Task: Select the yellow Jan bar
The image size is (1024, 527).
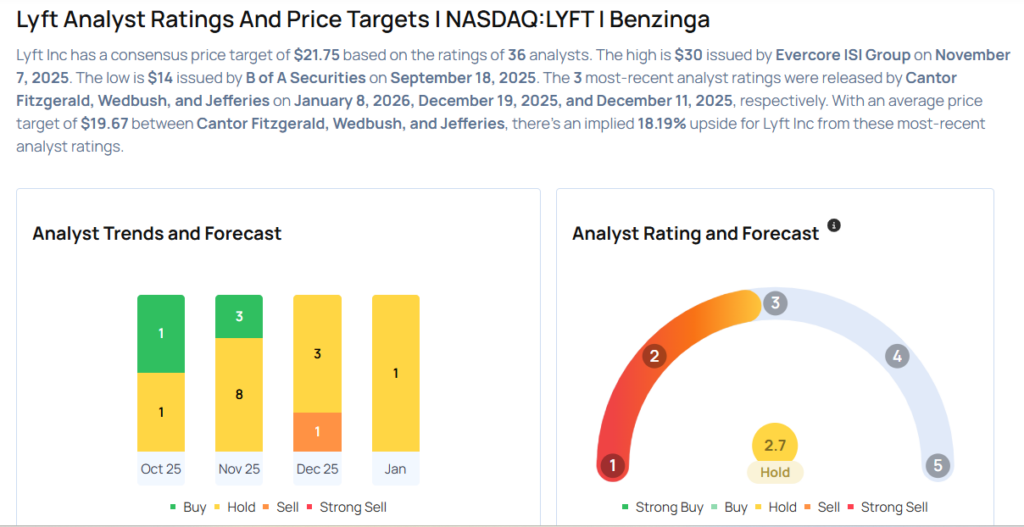Action: (x=395, y=373)
